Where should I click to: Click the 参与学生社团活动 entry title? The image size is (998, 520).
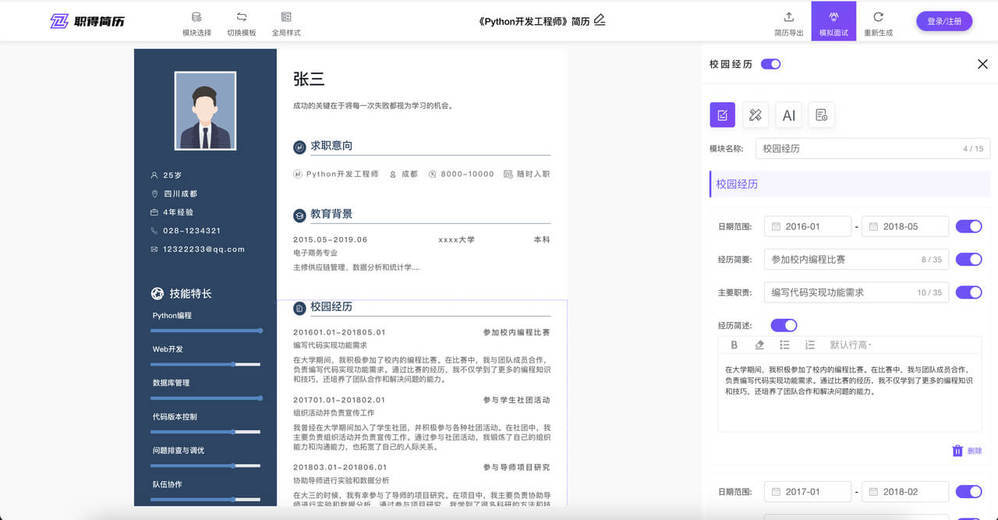click(516, 400)
